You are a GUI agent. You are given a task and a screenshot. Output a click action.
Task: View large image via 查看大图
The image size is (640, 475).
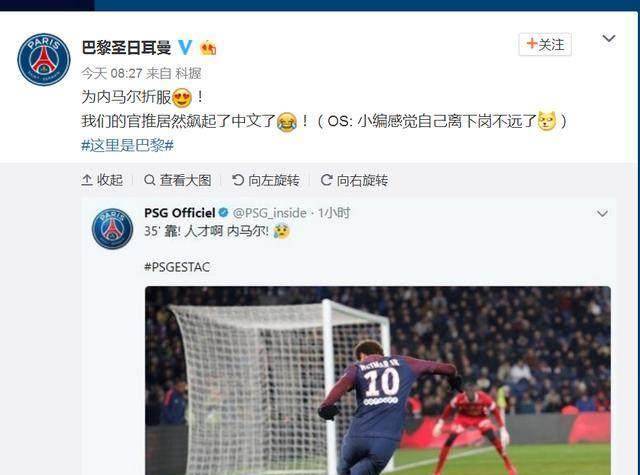pos(178,180)
